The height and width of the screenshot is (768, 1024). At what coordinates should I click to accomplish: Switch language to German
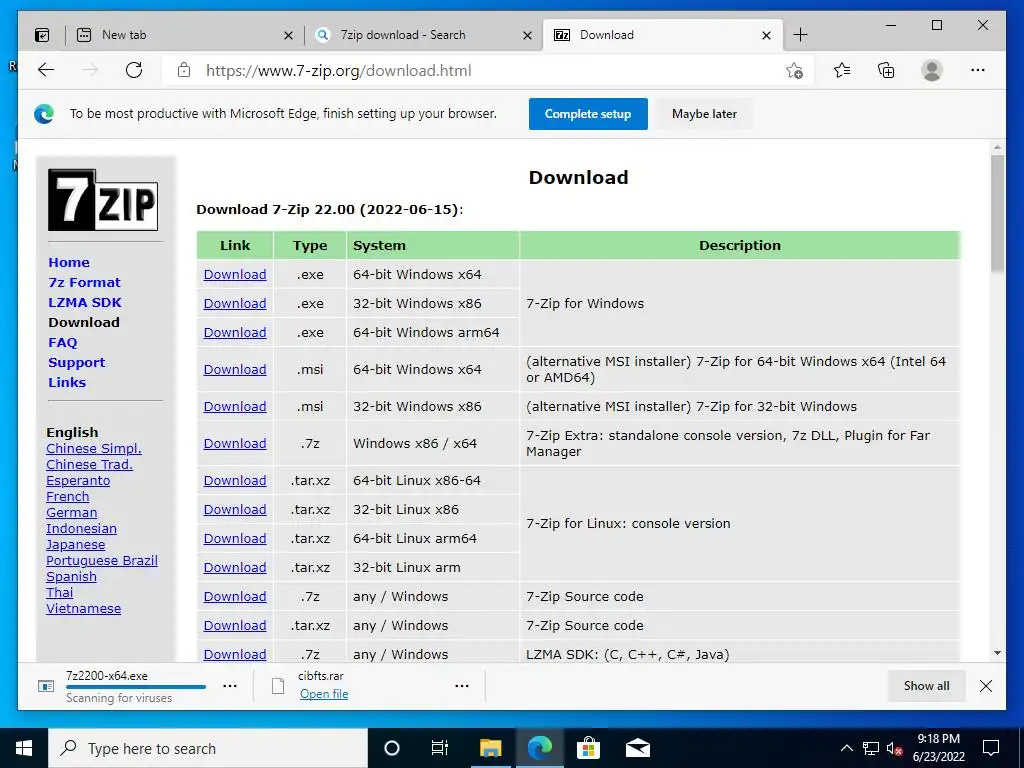pyautogui.click(x=71, y=513)
